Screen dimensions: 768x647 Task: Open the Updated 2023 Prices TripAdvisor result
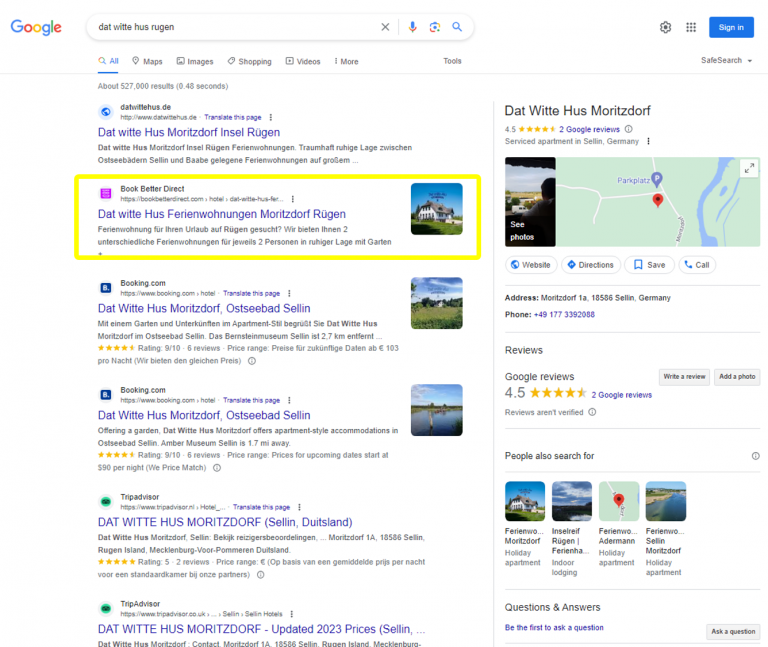(x=261, y=629)
